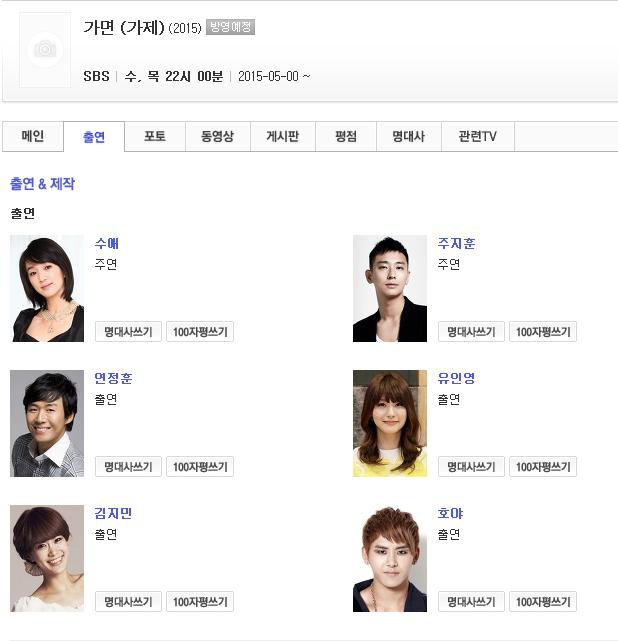Click the drama poster placeholder camera icon

click(x=45, y=49)
